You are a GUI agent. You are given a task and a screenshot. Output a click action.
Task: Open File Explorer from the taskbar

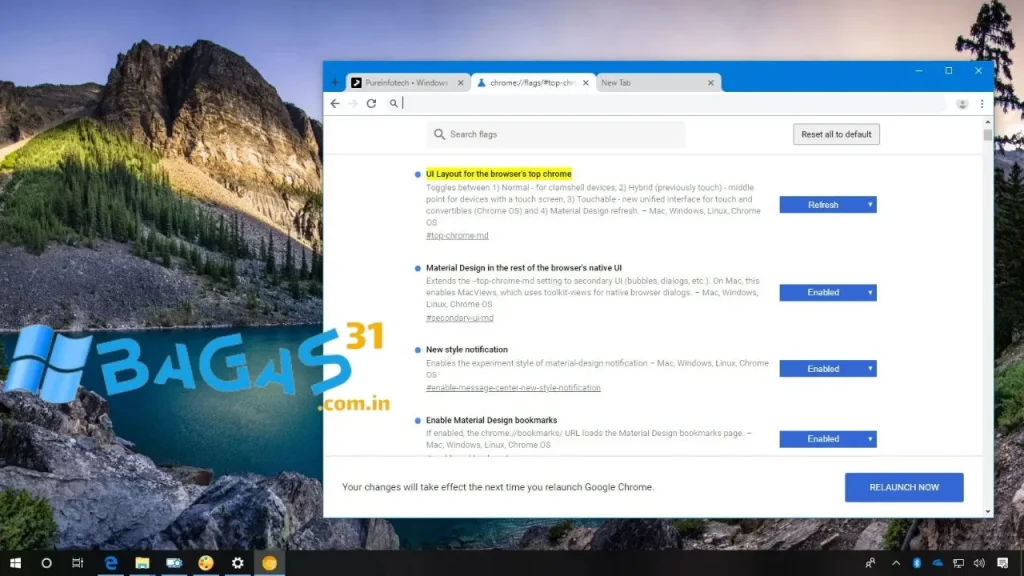pos(142,563)
